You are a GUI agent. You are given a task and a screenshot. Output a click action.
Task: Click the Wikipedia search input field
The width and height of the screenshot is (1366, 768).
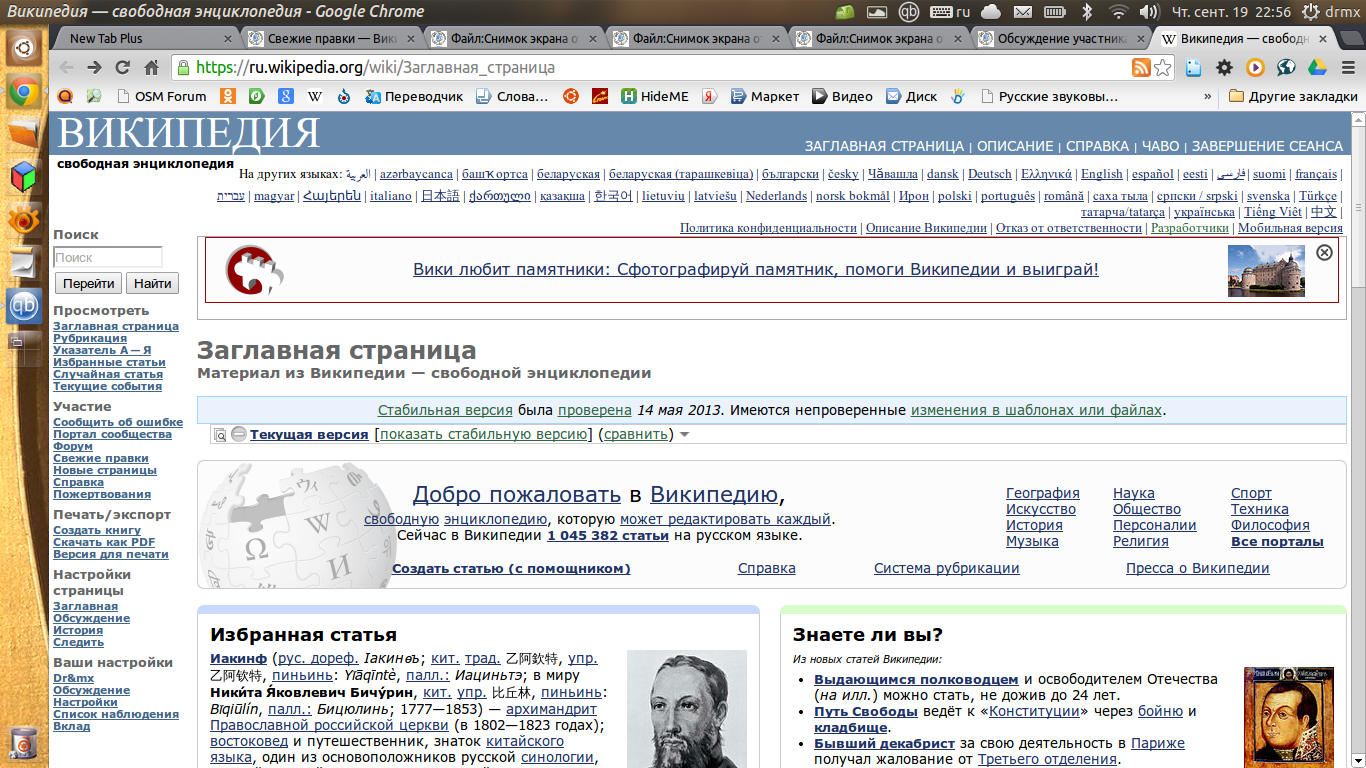[x=107, y=257]
